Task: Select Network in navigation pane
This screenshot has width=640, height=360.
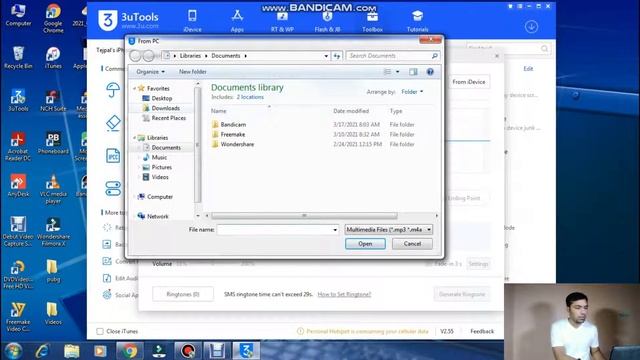Action: (x=153, y=216)
